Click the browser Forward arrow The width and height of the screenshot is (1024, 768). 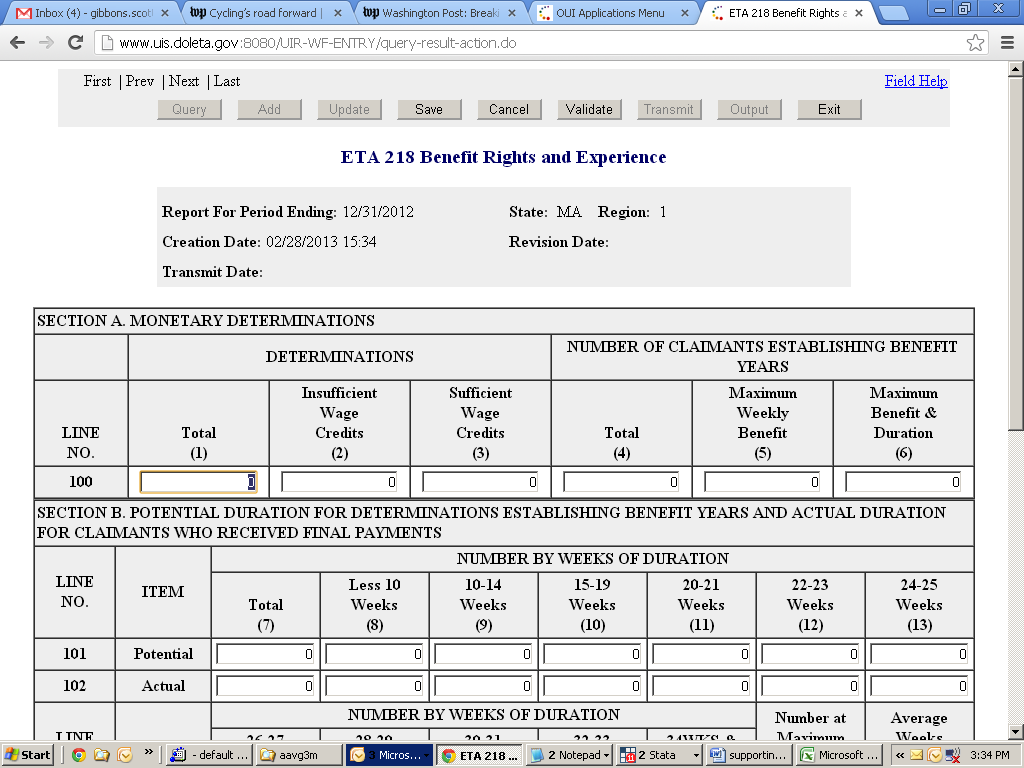point(46,43)
